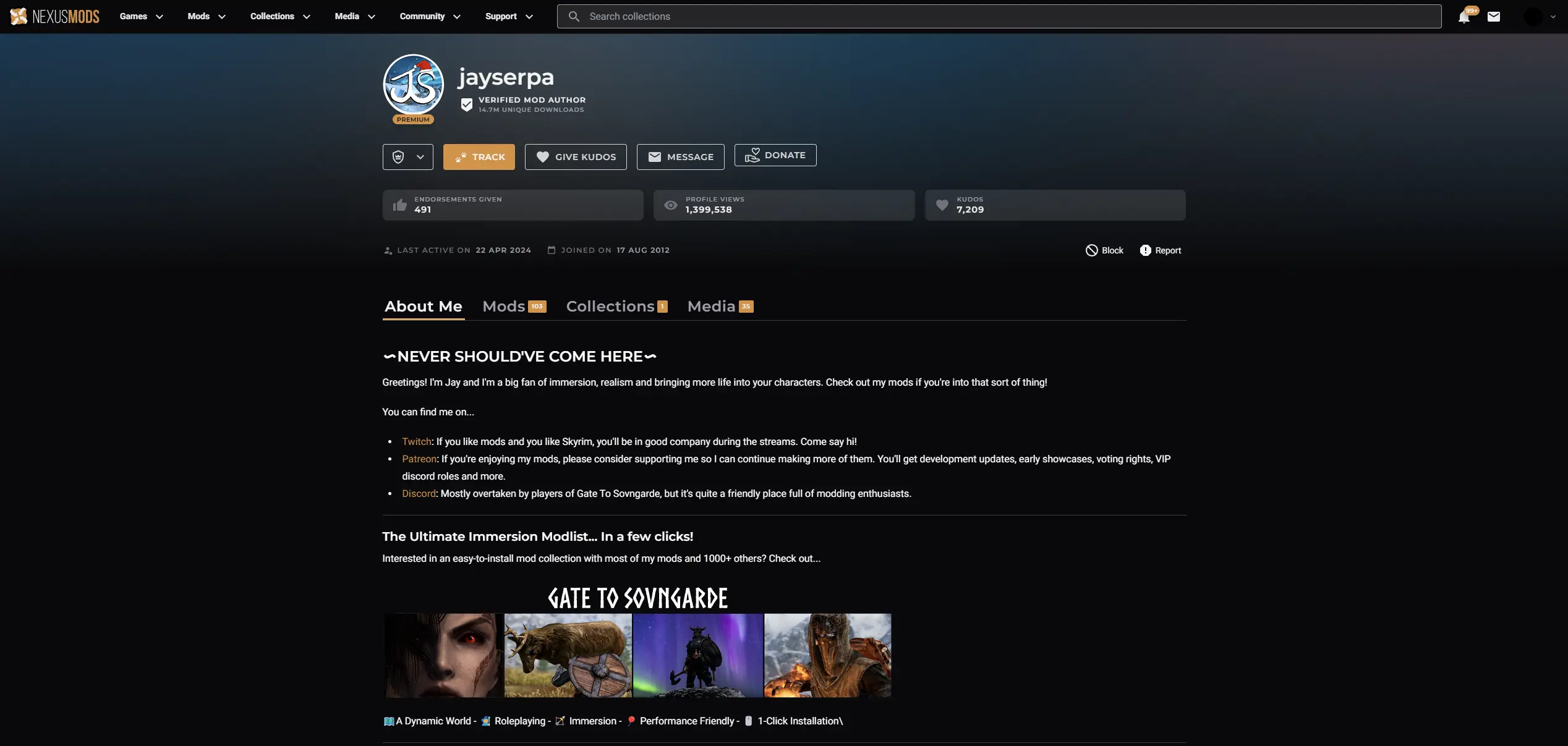Report this user
The width and height of the screenshot is (1568, 746).
1161,250
